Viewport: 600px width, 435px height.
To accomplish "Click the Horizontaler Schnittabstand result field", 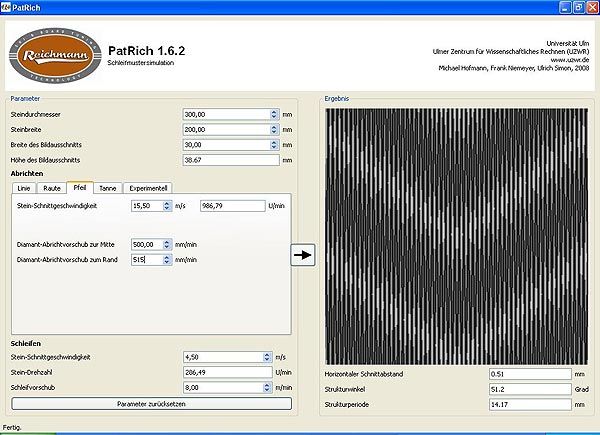I will coord(529,373).
